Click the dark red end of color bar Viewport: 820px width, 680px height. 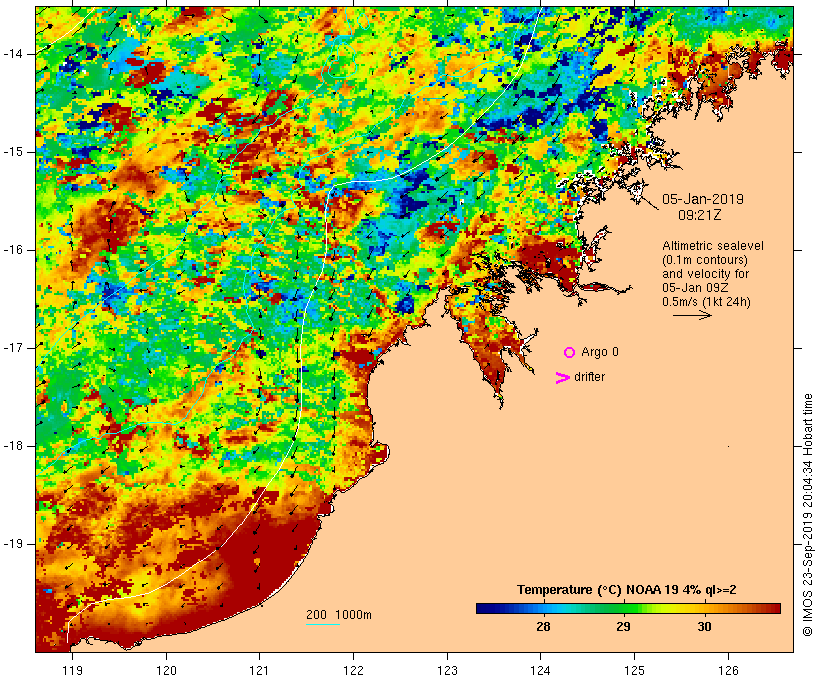pyautogui.click(x=774, y=608)
